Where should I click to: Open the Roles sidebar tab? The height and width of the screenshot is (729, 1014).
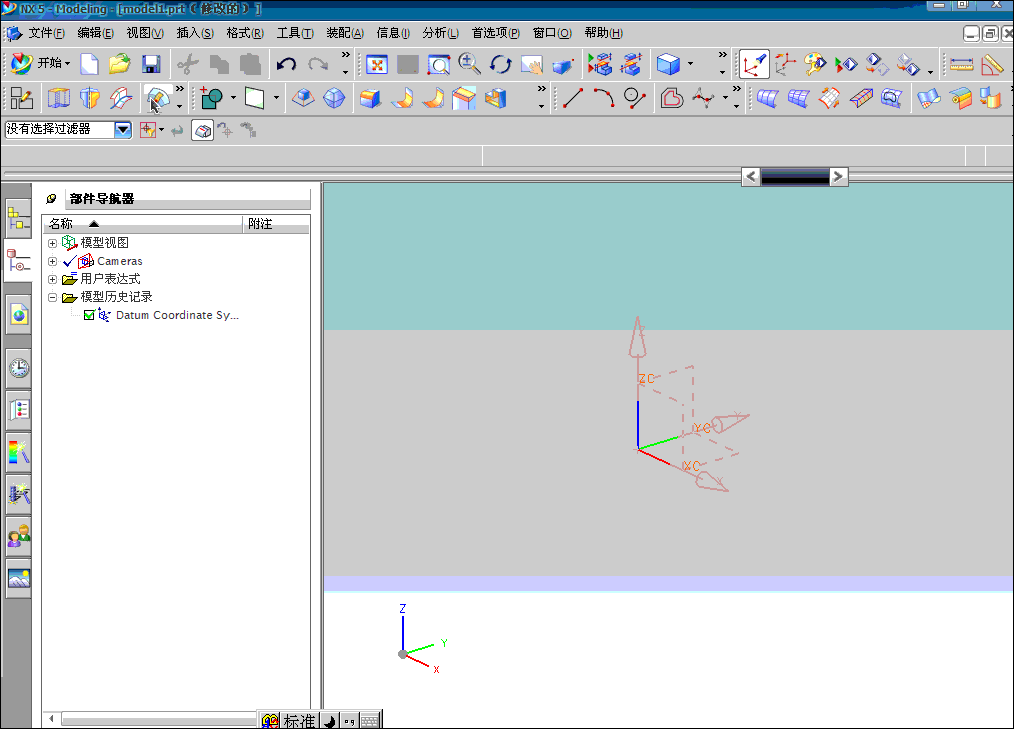18,536
